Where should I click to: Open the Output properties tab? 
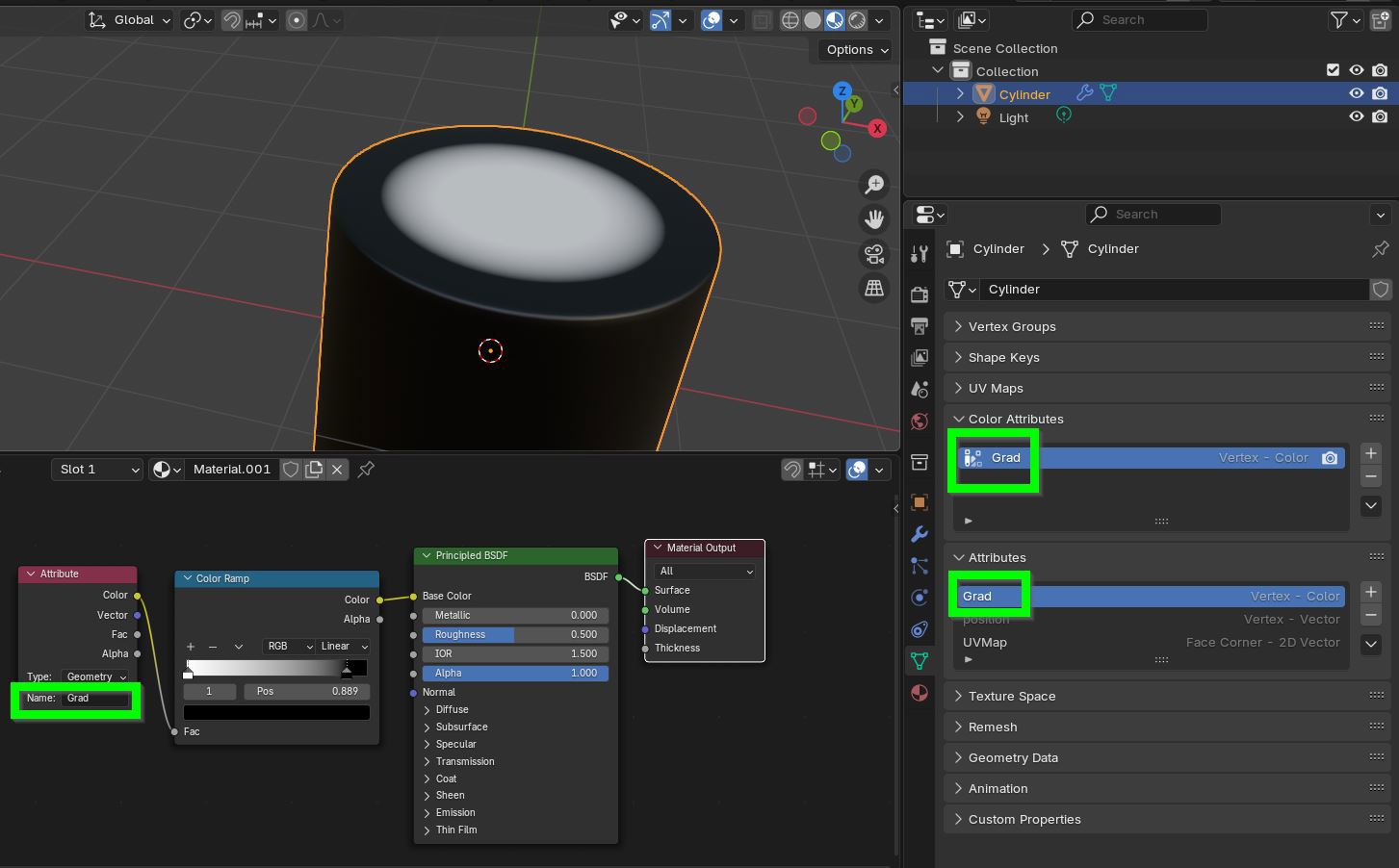click(x=920, y=326)
